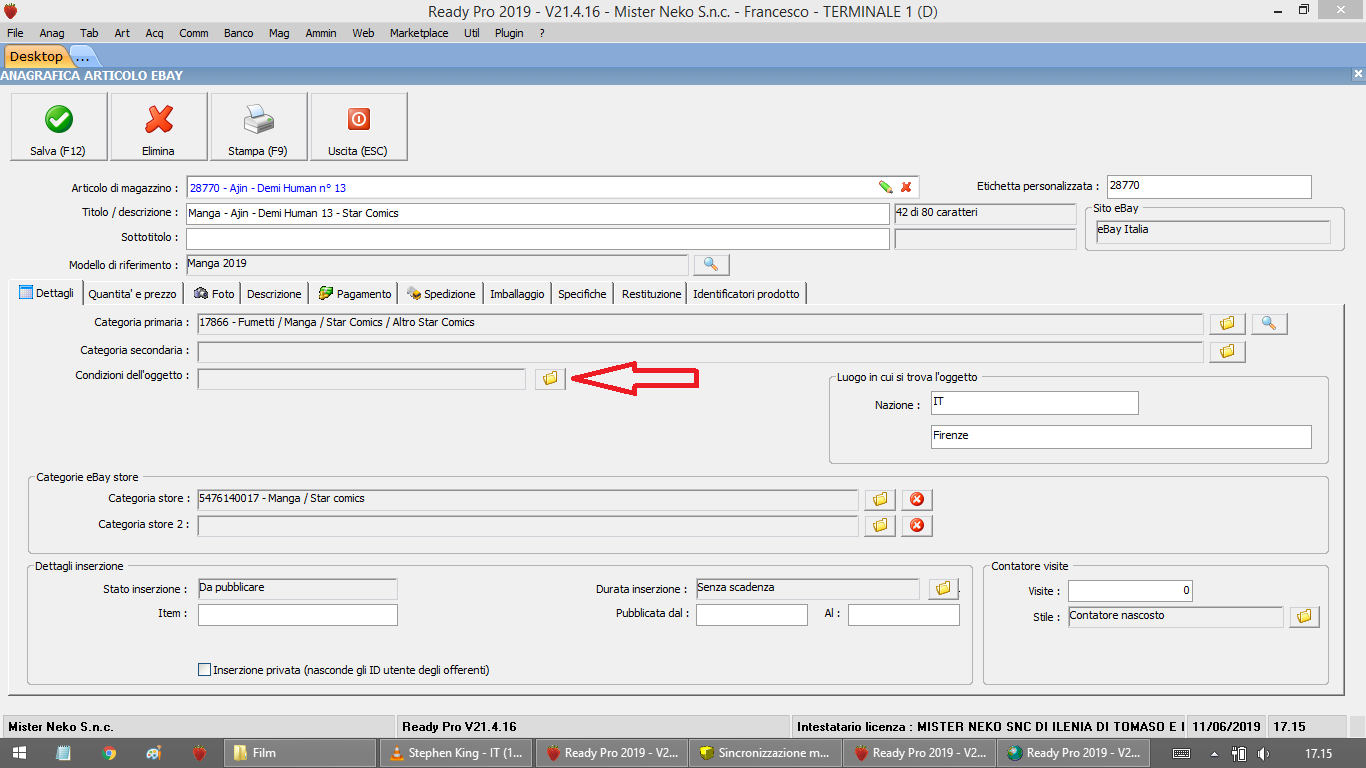Print using the Stampa (F9) button
Image resolution: width=1366 pixels, height=768 pixels.
(x=259, y=127)
